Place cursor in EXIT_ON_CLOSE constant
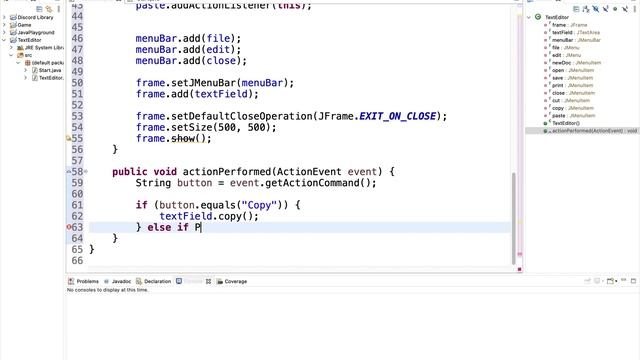This screenshot has height=360, width=640. pos(398,116)
